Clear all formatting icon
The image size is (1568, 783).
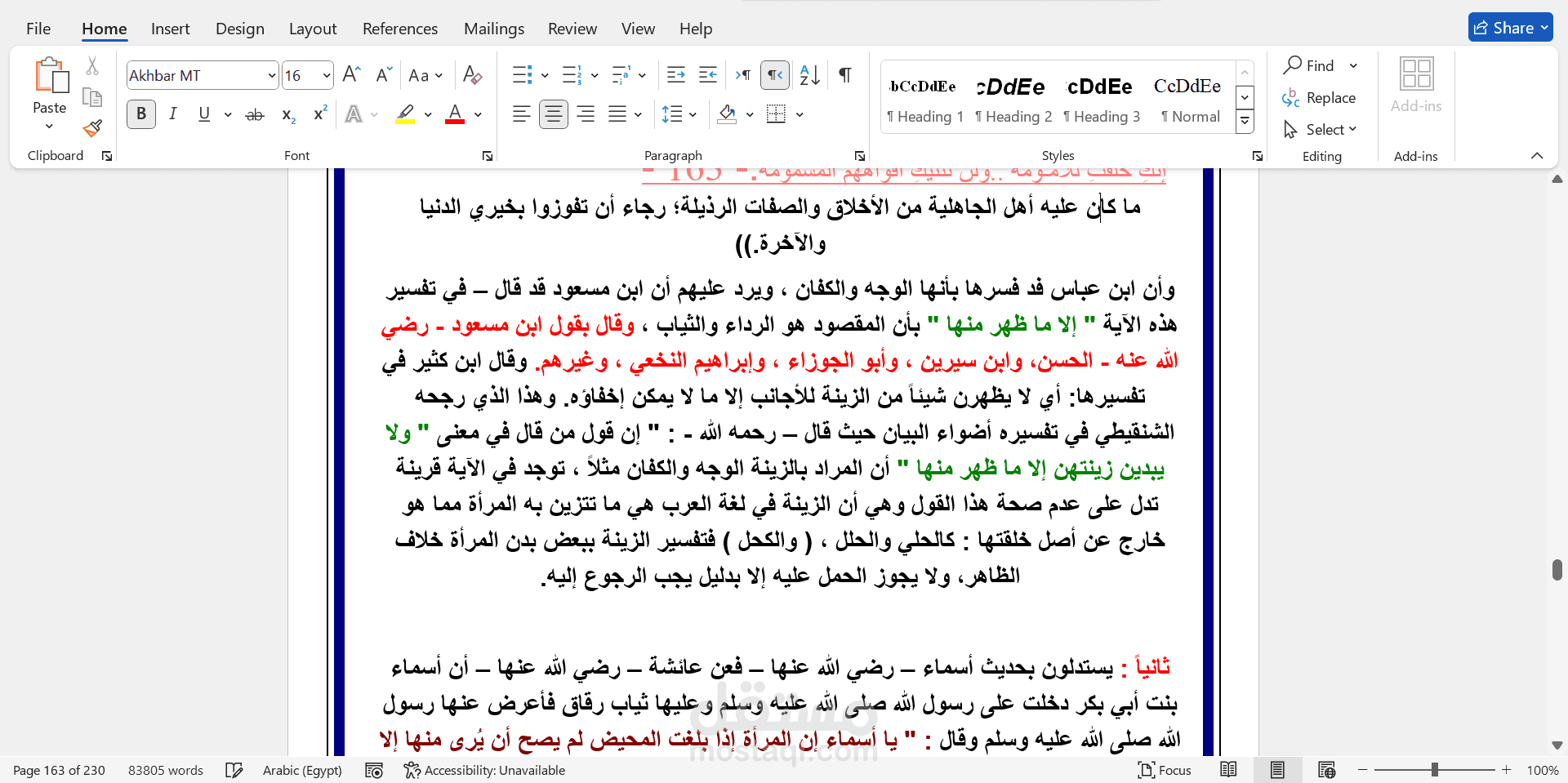[x=472, y=75]
